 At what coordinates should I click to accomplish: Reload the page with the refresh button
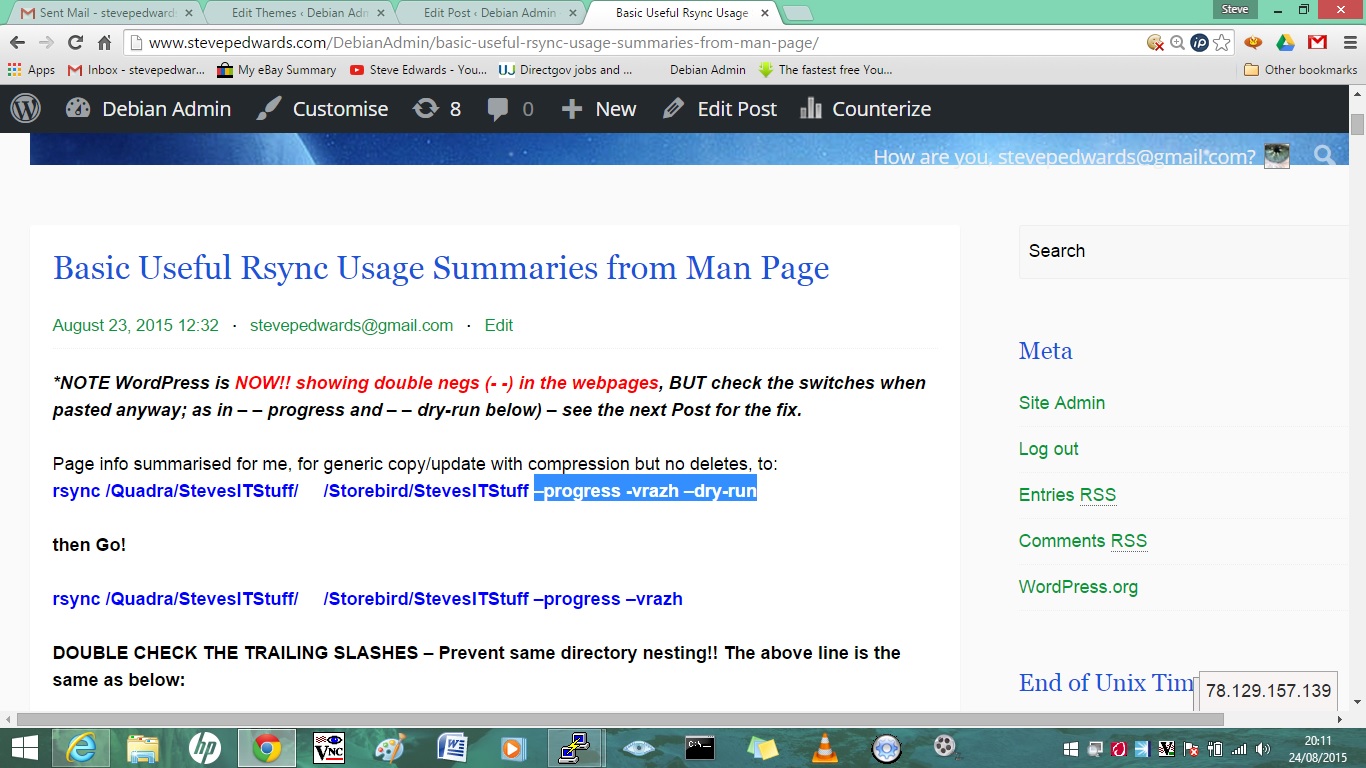point(75,43)
